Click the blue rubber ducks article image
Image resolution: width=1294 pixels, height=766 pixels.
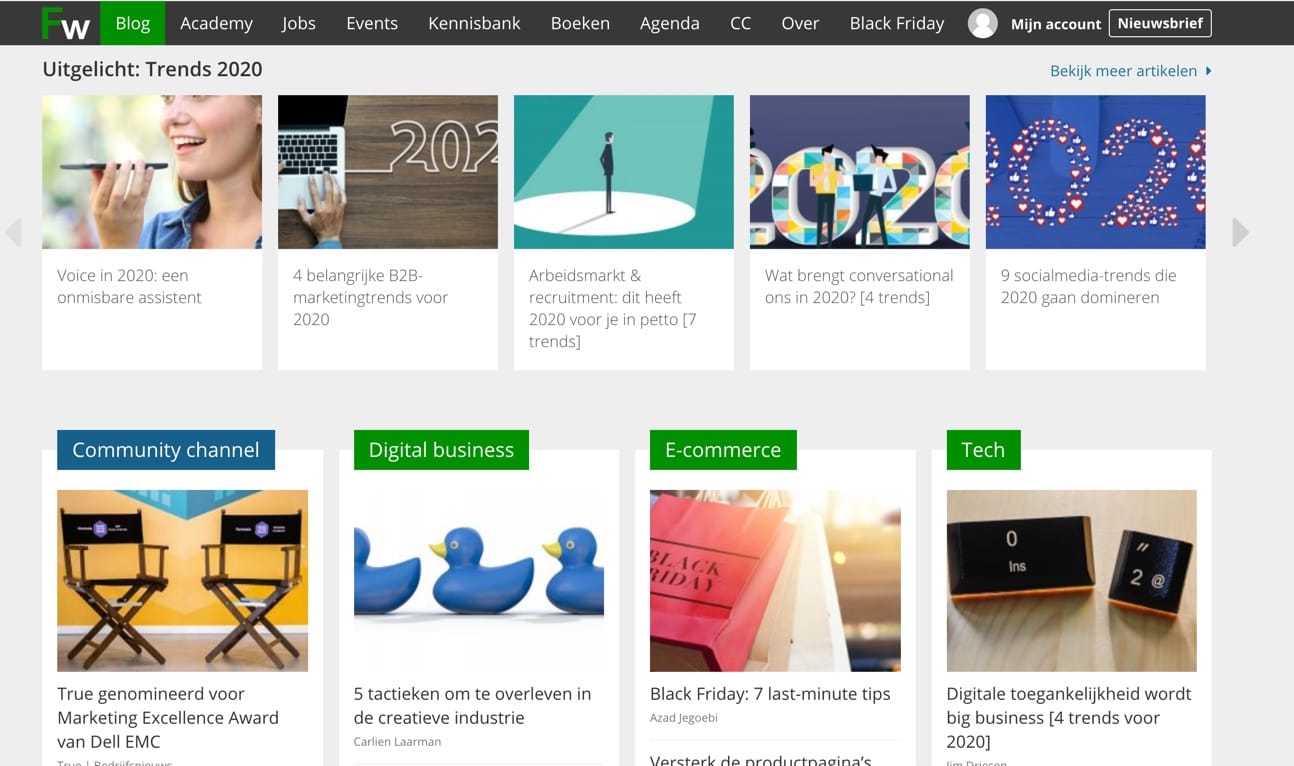(479, 580)
